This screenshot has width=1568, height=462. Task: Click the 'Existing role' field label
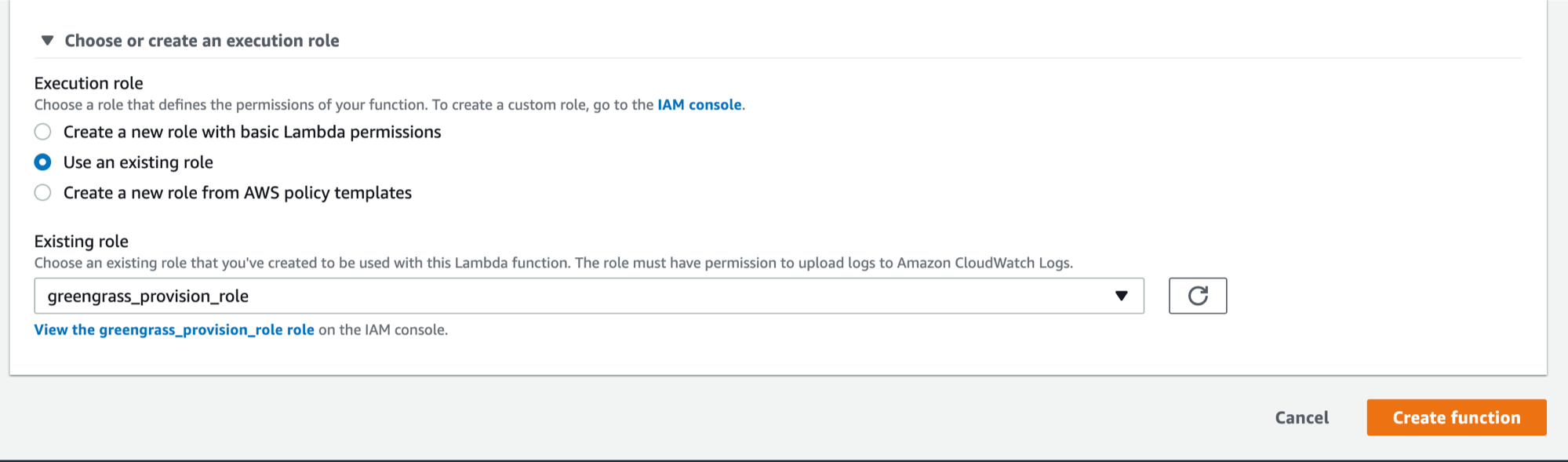pos(82,242)
